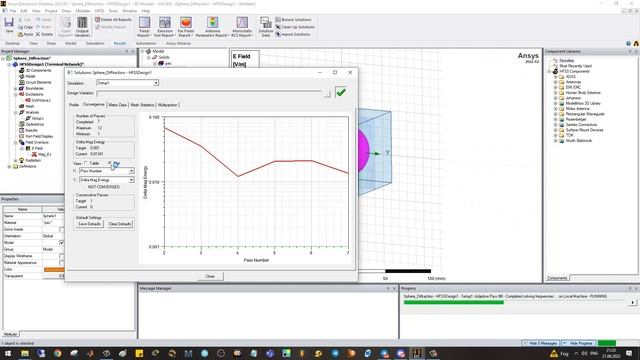Click the Name value cell Sphere1

click(53, 216)
